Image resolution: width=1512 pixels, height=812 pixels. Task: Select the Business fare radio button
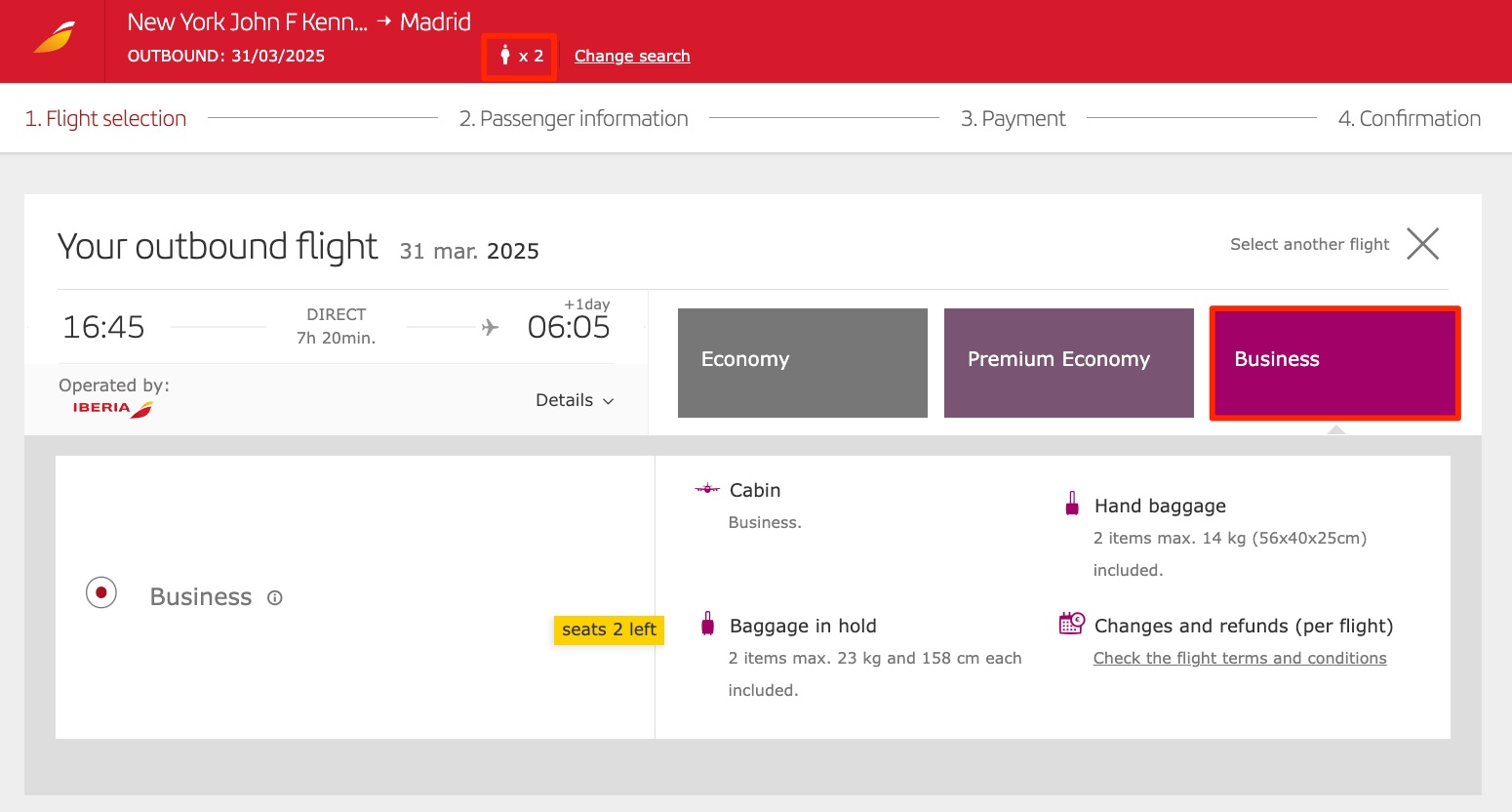click(101, 592)
